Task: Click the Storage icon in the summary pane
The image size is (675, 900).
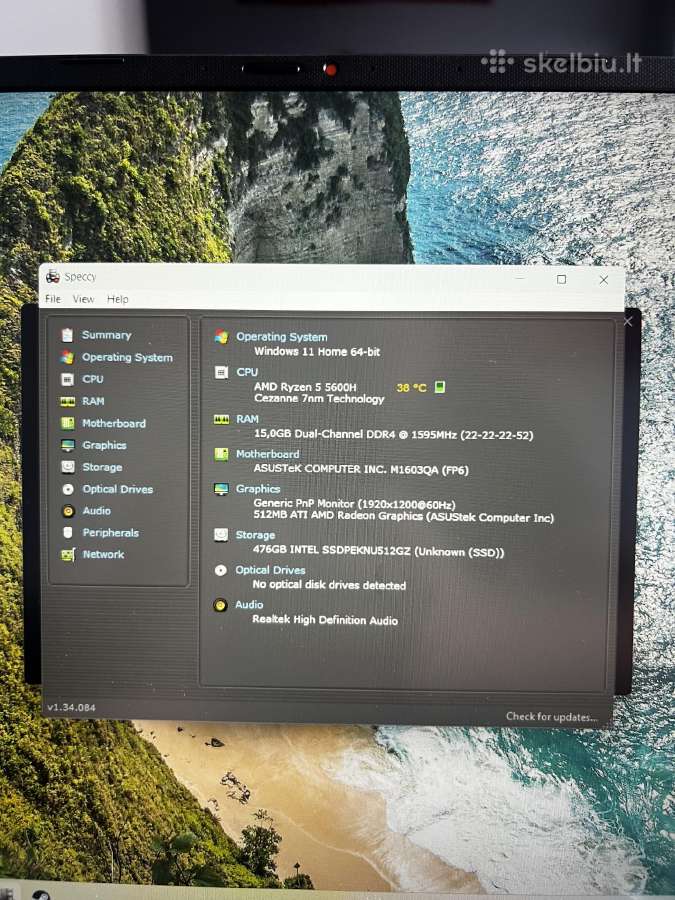Action: click(x=221, y=535)
